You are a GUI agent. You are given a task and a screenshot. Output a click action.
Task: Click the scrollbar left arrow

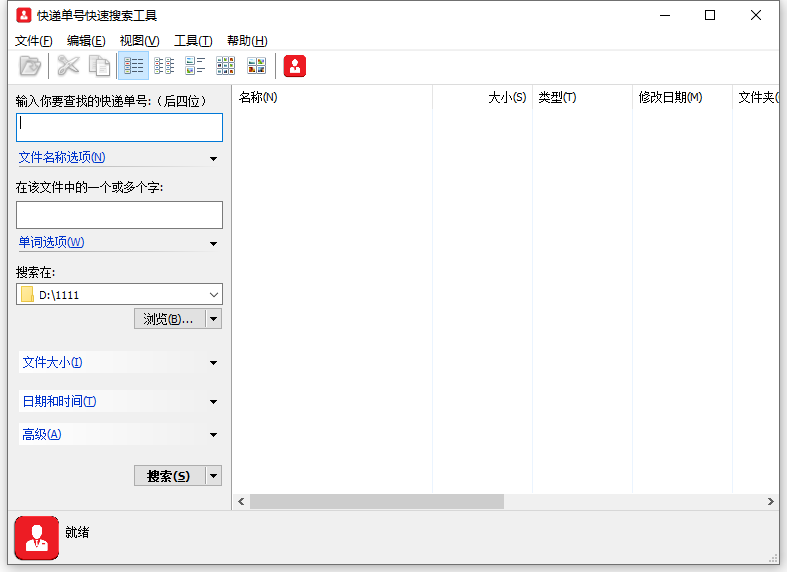pos(241,501)
